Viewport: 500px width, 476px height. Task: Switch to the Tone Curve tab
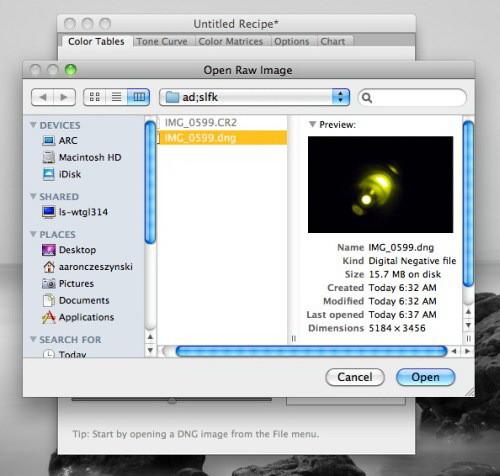pyautogui.click(x=162, y=41)
